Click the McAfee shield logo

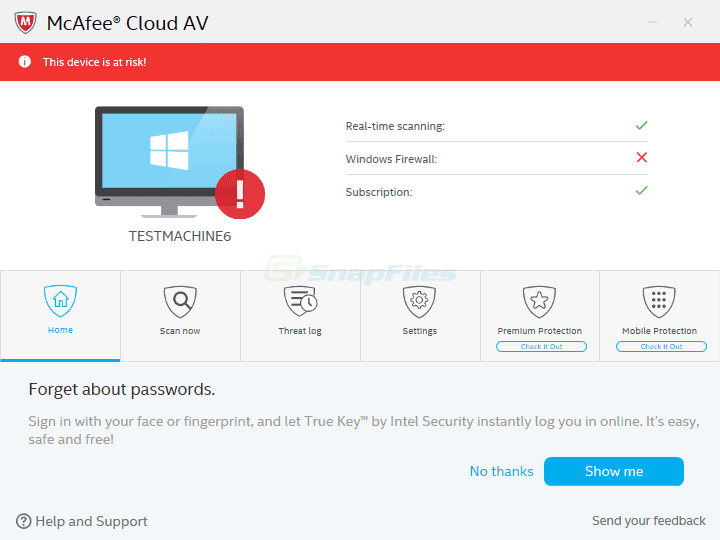(25, 22)
